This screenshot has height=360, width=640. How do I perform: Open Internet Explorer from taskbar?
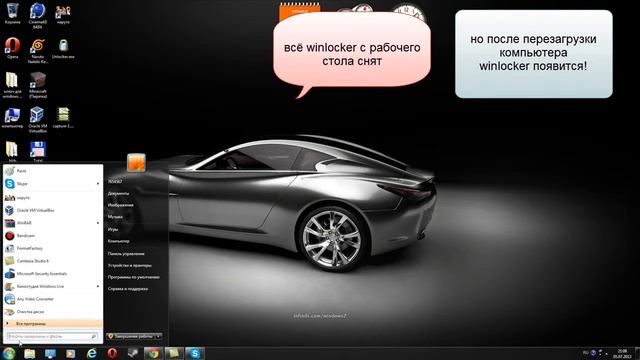pyautogui.click(x=91, y=353)
